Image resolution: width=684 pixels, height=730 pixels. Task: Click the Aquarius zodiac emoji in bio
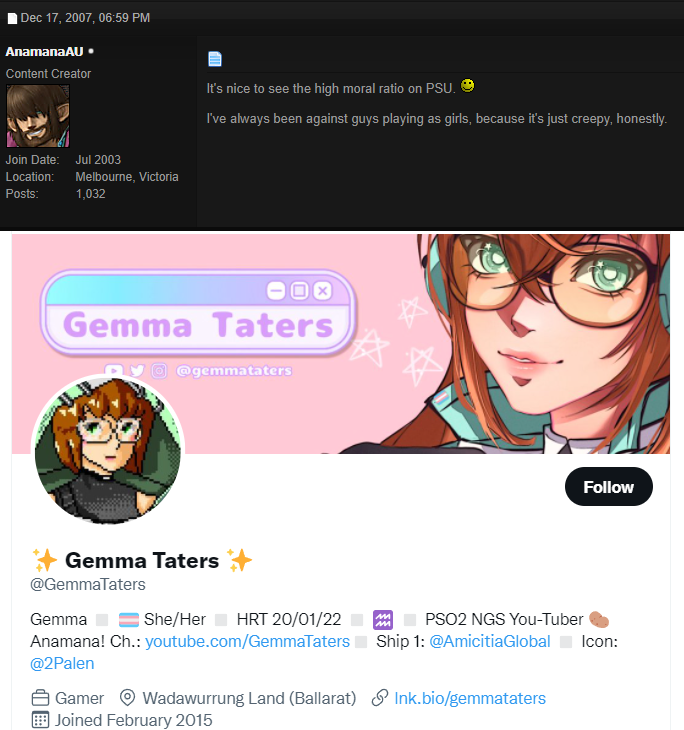coord(383,620)
